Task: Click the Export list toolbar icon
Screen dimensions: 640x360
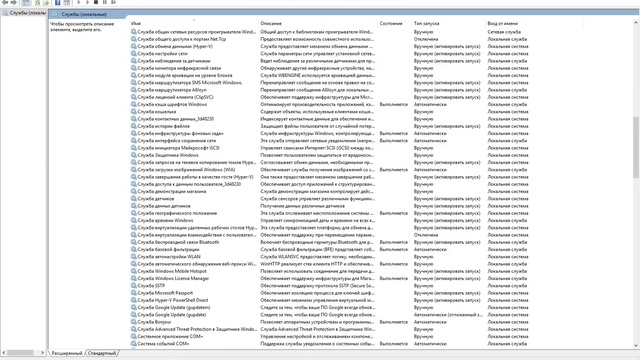Action: pyautogui.click(x=46, y=2)
